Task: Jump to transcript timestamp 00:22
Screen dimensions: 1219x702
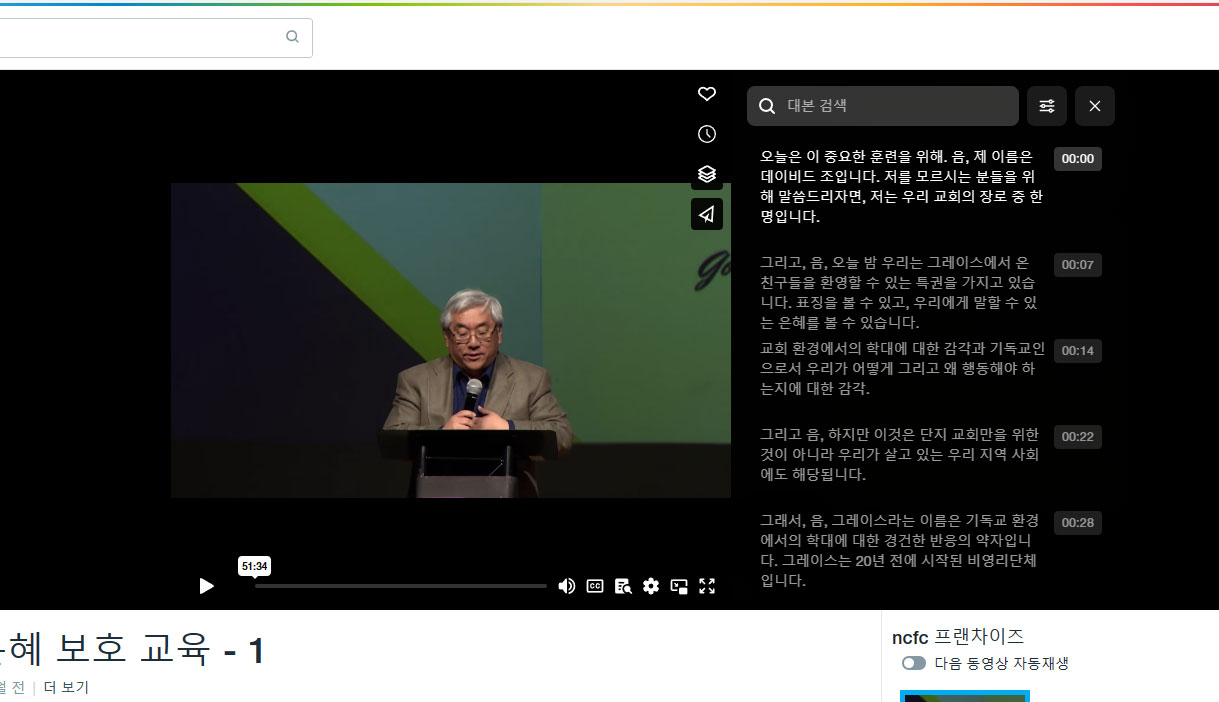Action: click(x=1077, y=437)
